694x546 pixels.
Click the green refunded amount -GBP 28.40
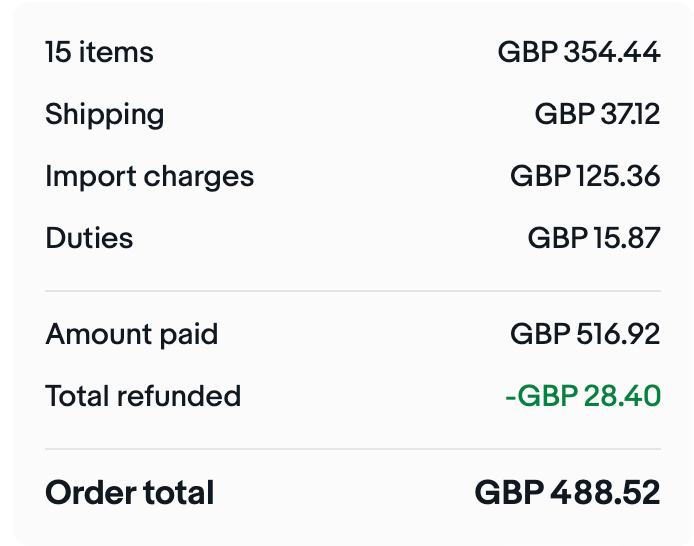pyautogui.click(x=583, y=395)
